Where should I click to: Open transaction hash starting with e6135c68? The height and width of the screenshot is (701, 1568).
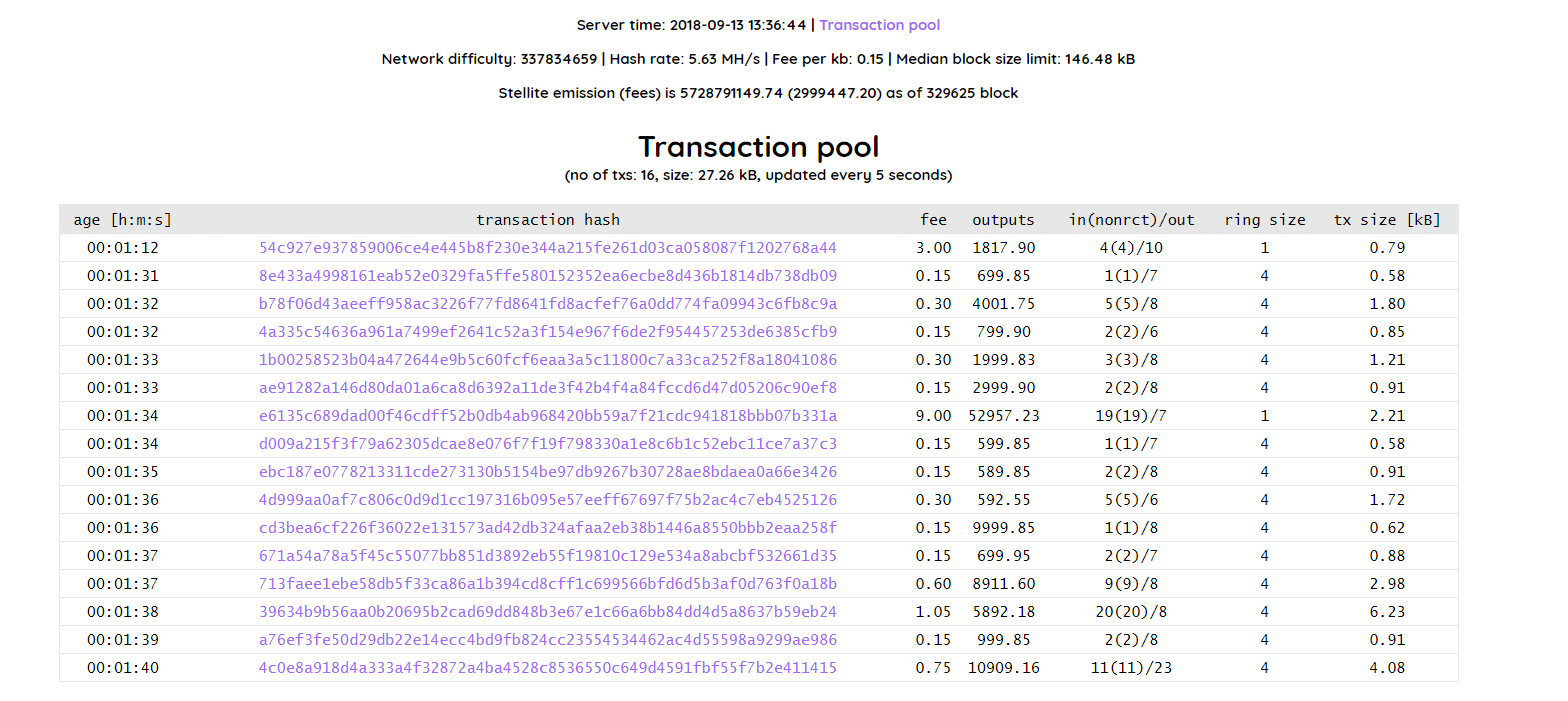(x=548, y=416)
